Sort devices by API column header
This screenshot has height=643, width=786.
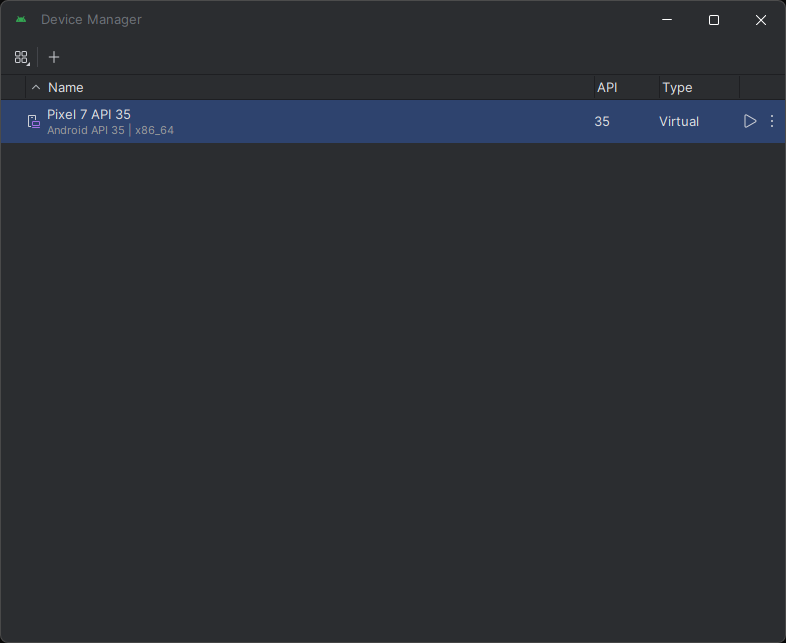click(607, 88)
